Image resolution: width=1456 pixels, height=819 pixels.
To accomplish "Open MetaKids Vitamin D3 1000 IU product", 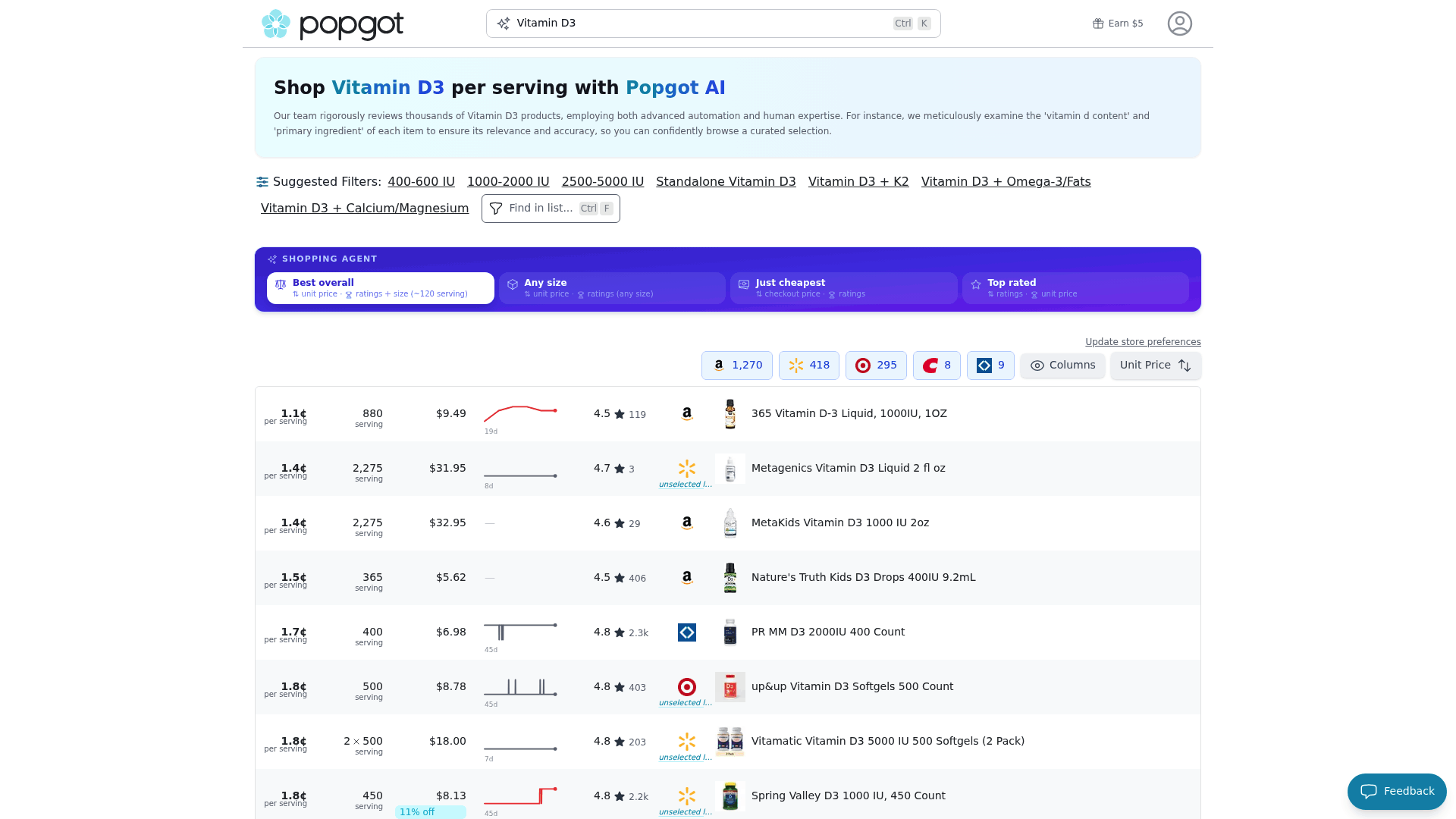I will pos(839,523).
